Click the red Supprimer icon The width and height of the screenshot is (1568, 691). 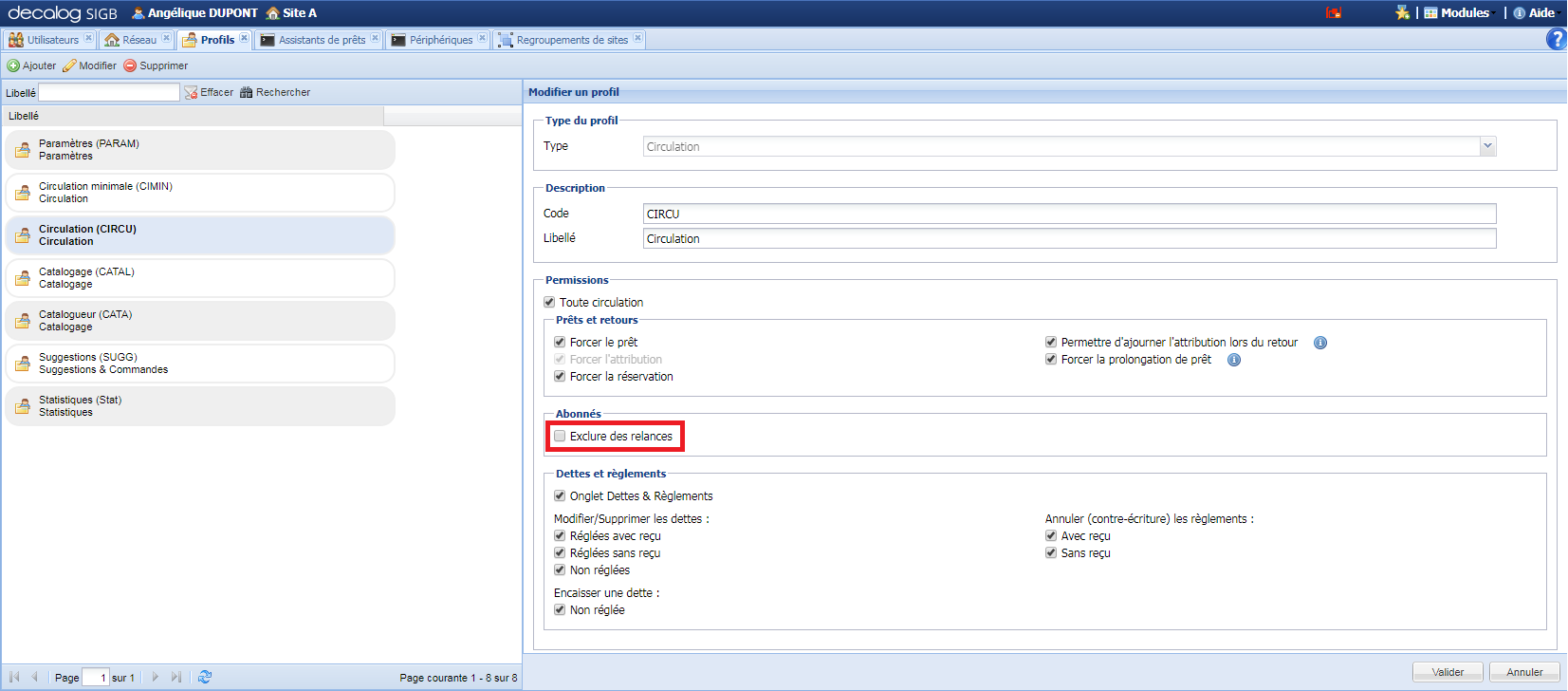(130, 66)
